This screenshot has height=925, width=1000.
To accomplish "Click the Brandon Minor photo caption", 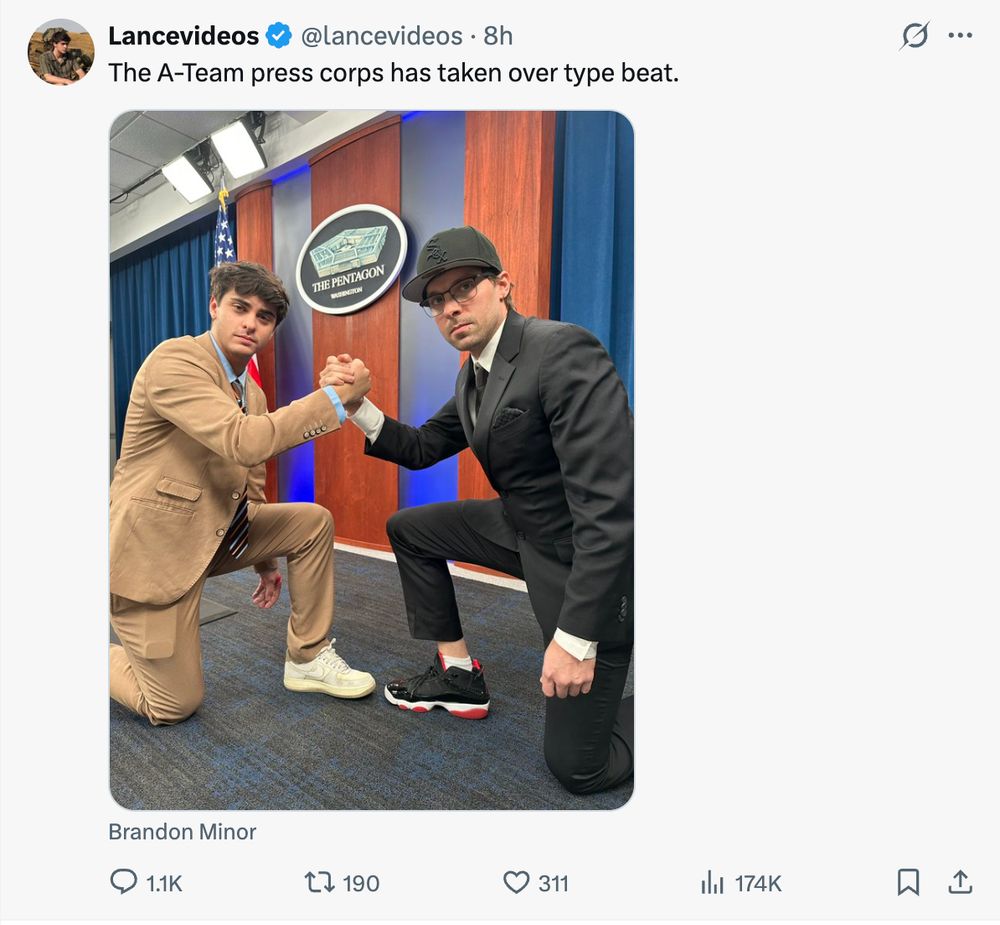I will [x=182, y=832].
